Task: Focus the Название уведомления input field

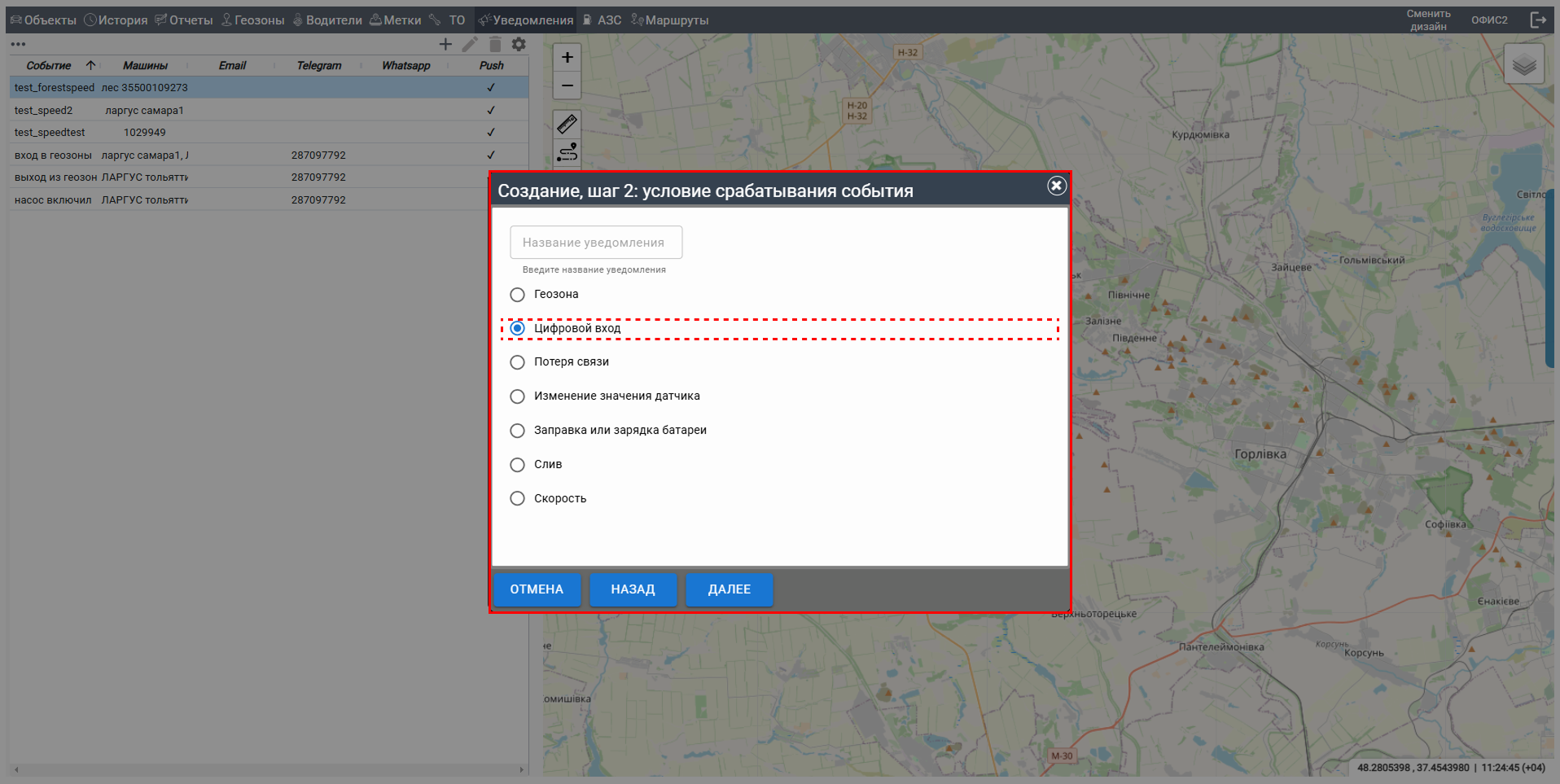Action: [596, 243]
